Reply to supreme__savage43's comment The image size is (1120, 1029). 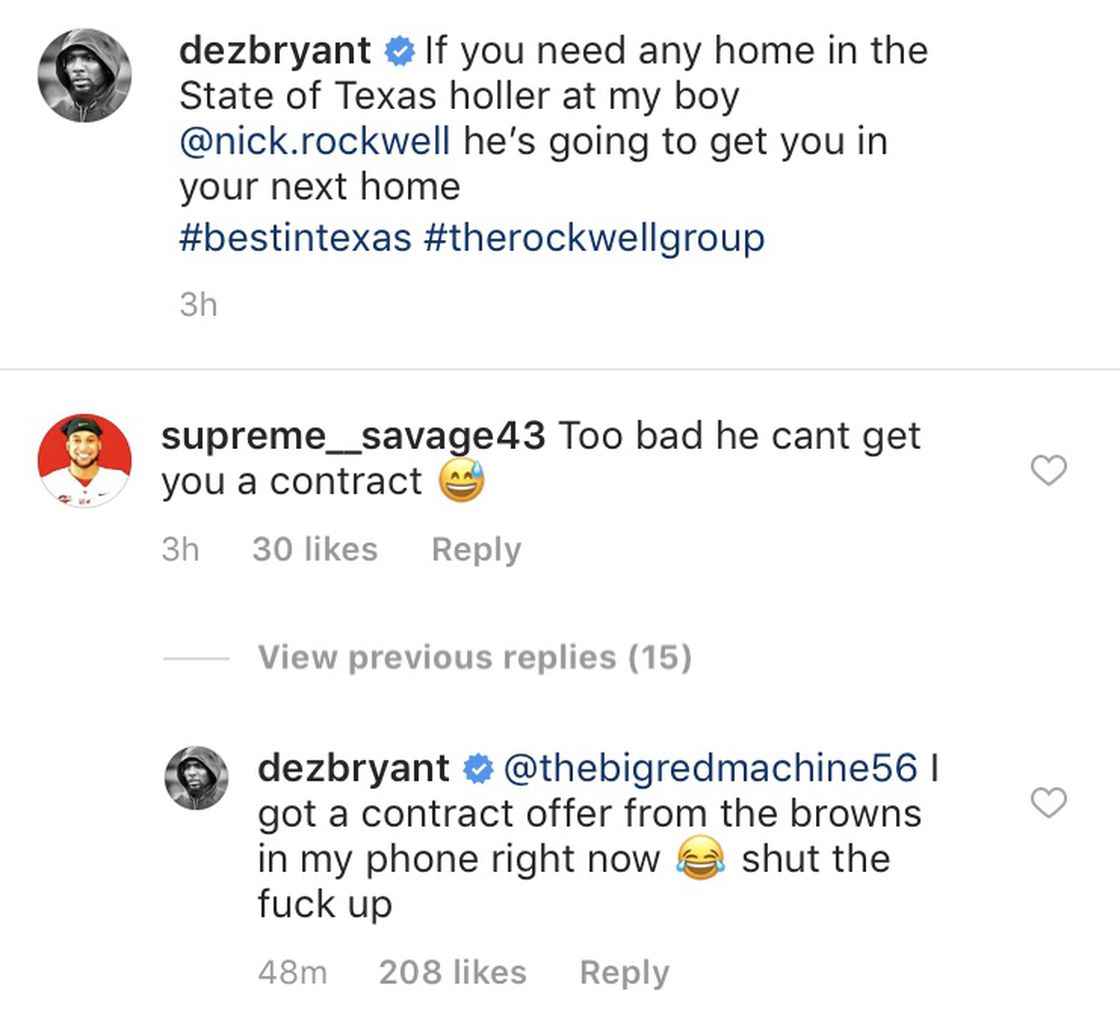pos(476,550)
